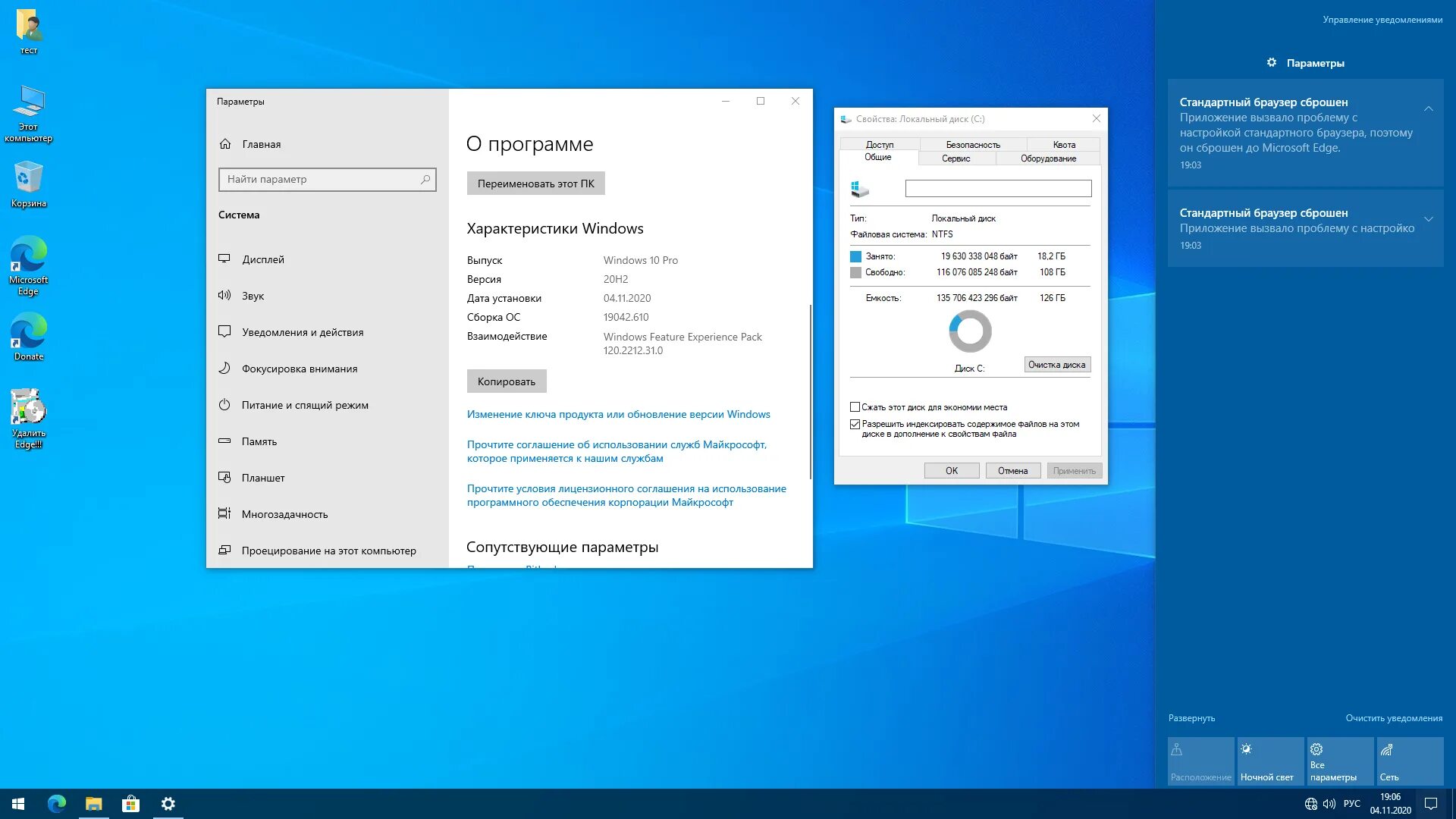The height and width of the screenshot is (819, 1456).
Task: Toggle Night Light quick settings
Action: coord(1269,762)
